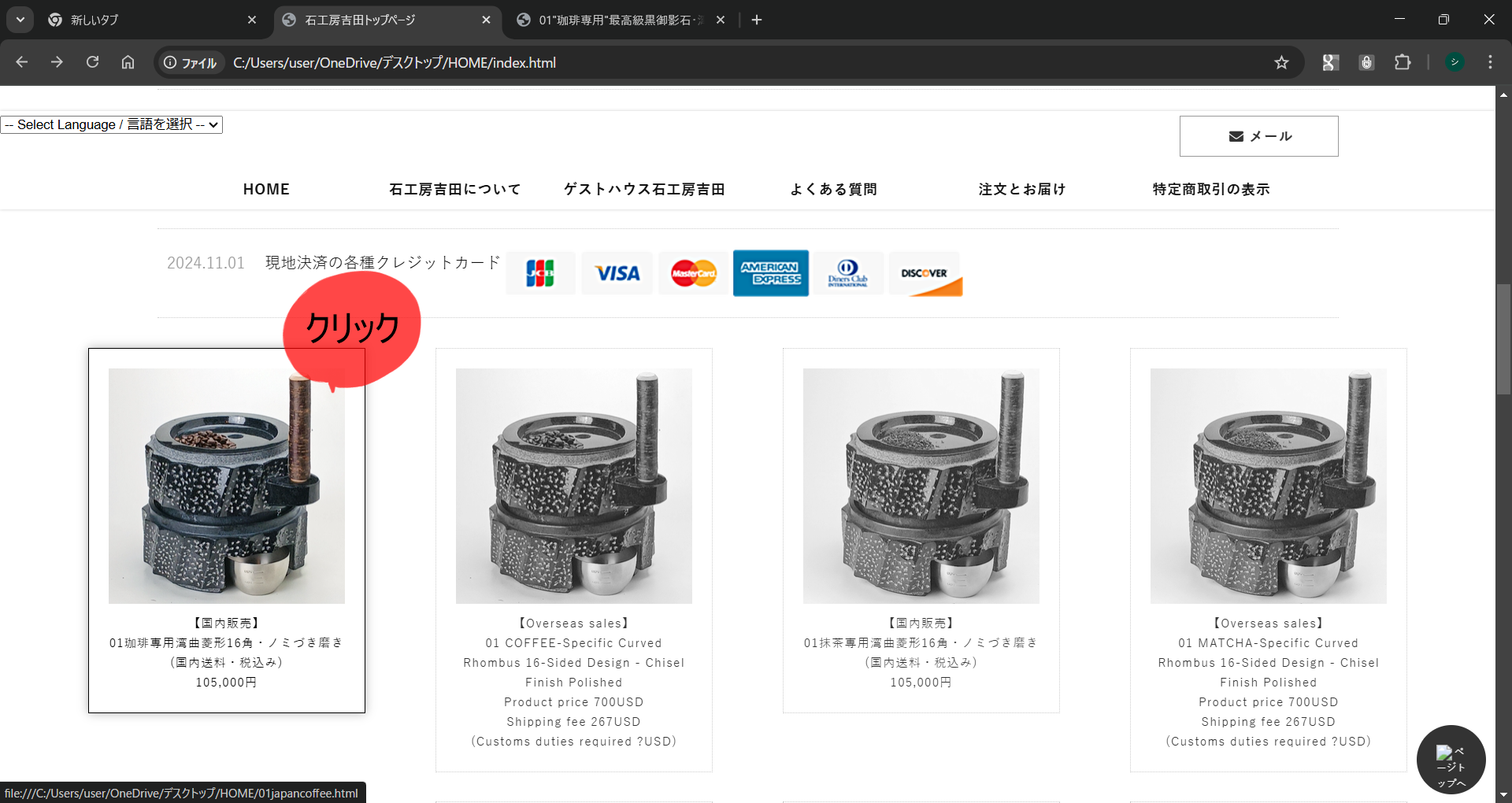Close the 01 珈琲専用 tab
This screenshot has height=803, width=1512.
pyautogui.click(x=721, y=20)
